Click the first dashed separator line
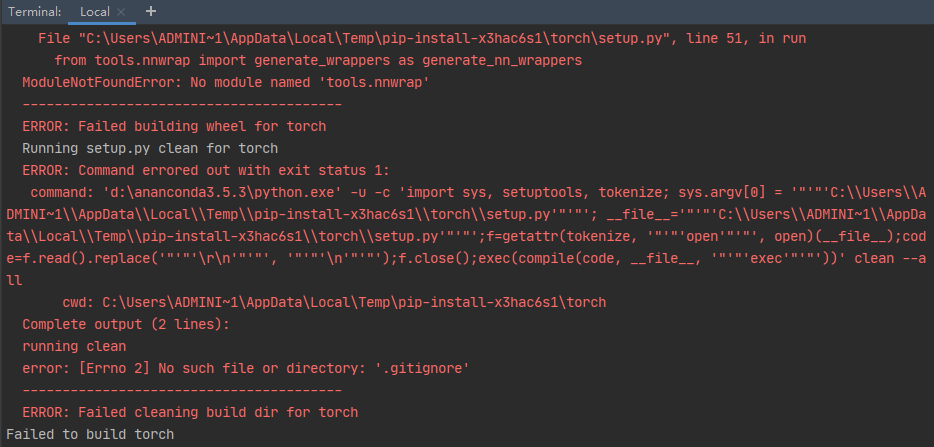The width and height of the screenshot is (934, 447). coord(182,105)
